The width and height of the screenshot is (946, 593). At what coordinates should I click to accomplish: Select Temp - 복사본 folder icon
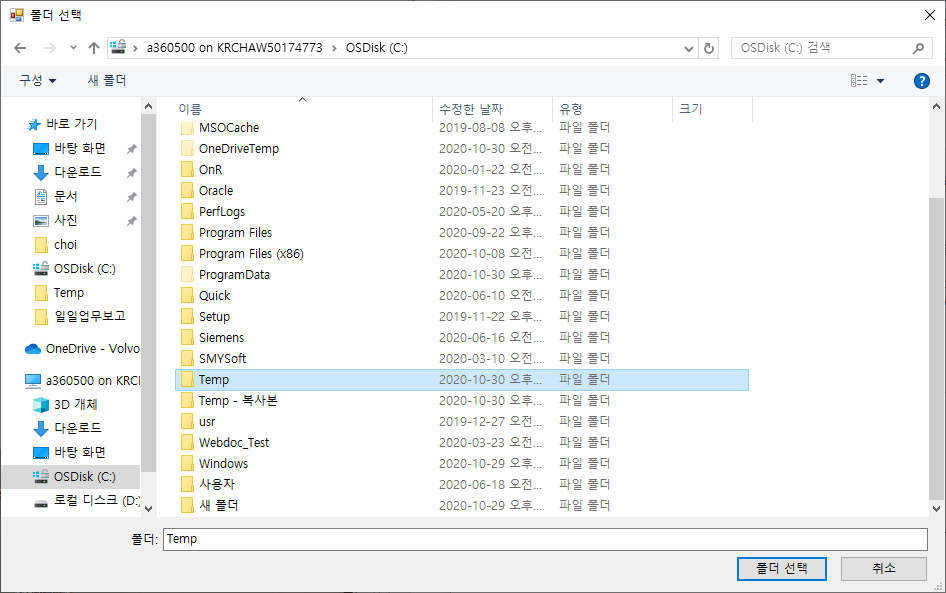click(x=188, y=401)
